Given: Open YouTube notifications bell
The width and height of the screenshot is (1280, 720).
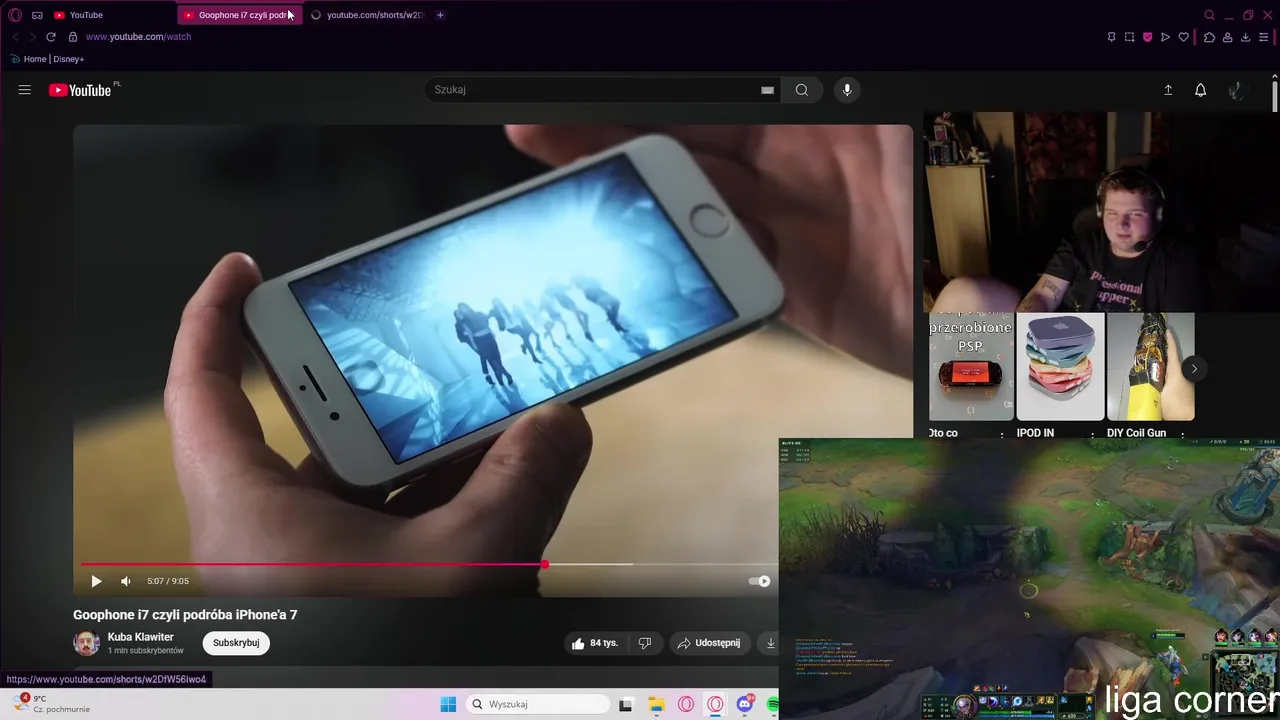Looking at the screenshot, I should click(1201, 90).
